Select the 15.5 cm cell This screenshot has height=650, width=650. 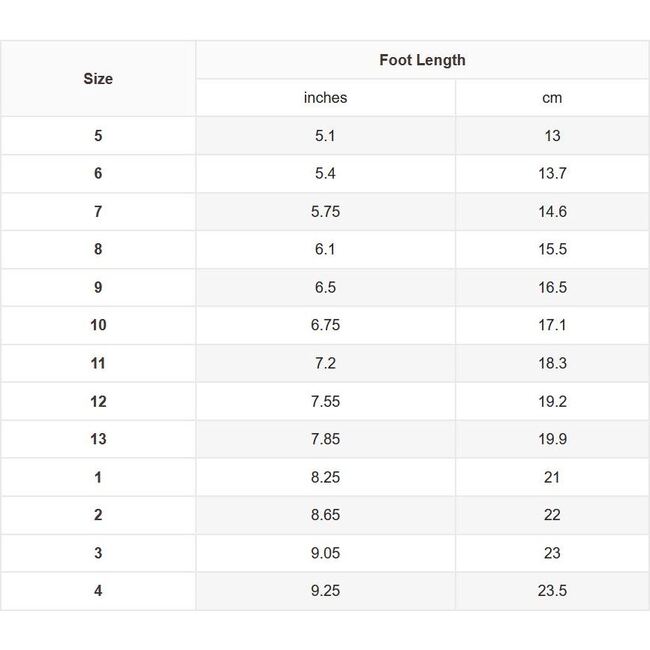552,250
